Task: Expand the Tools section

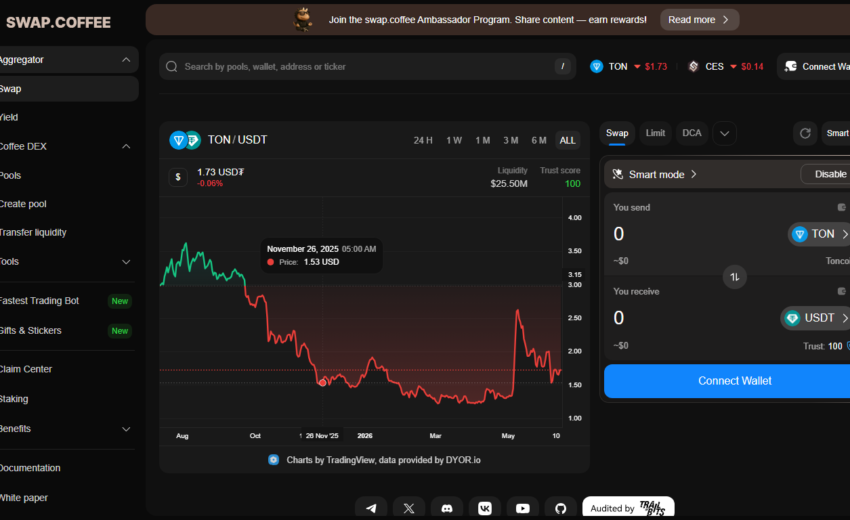Action: [x=126, y=262]
